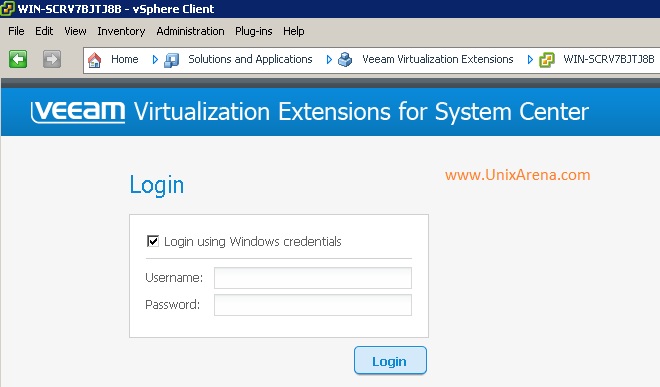This screenshot has width=660, height=387.
Task: Open the Edit menu
Action: pos(44,31)
